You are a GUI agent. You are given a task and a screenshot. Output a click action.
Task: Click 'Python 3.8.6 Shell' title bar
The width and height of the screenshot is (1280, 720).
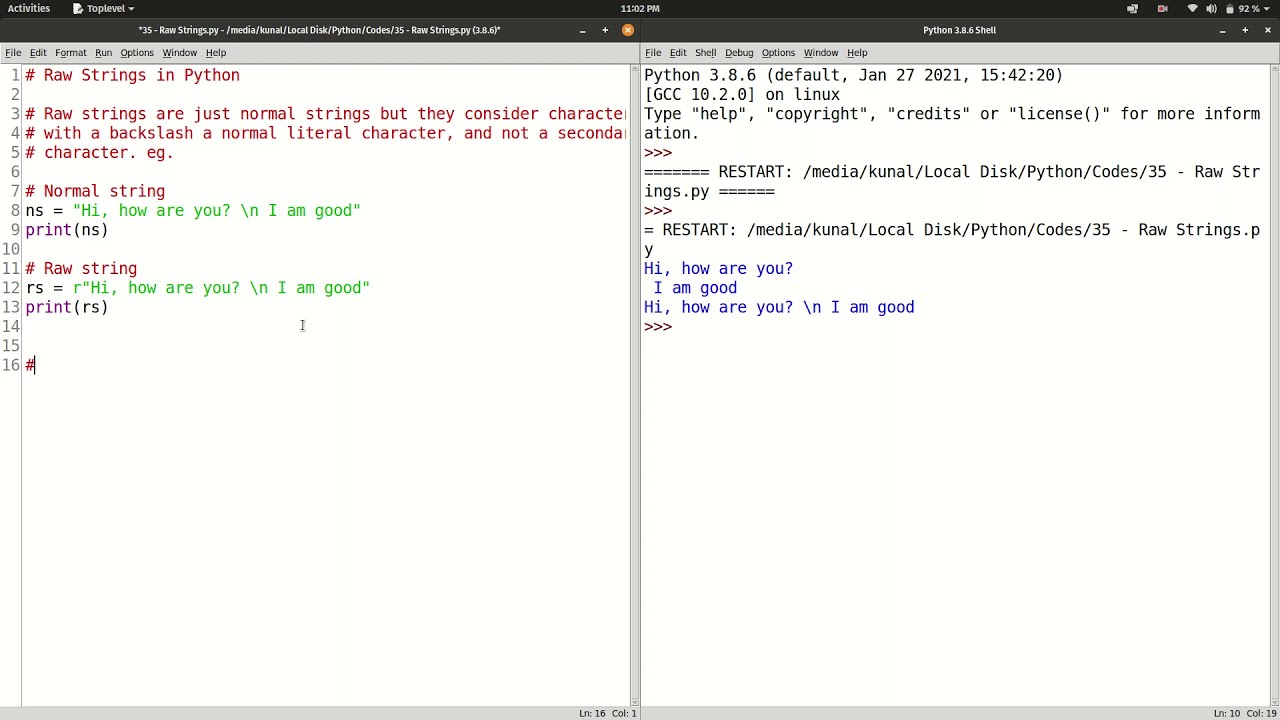point(959,30)
